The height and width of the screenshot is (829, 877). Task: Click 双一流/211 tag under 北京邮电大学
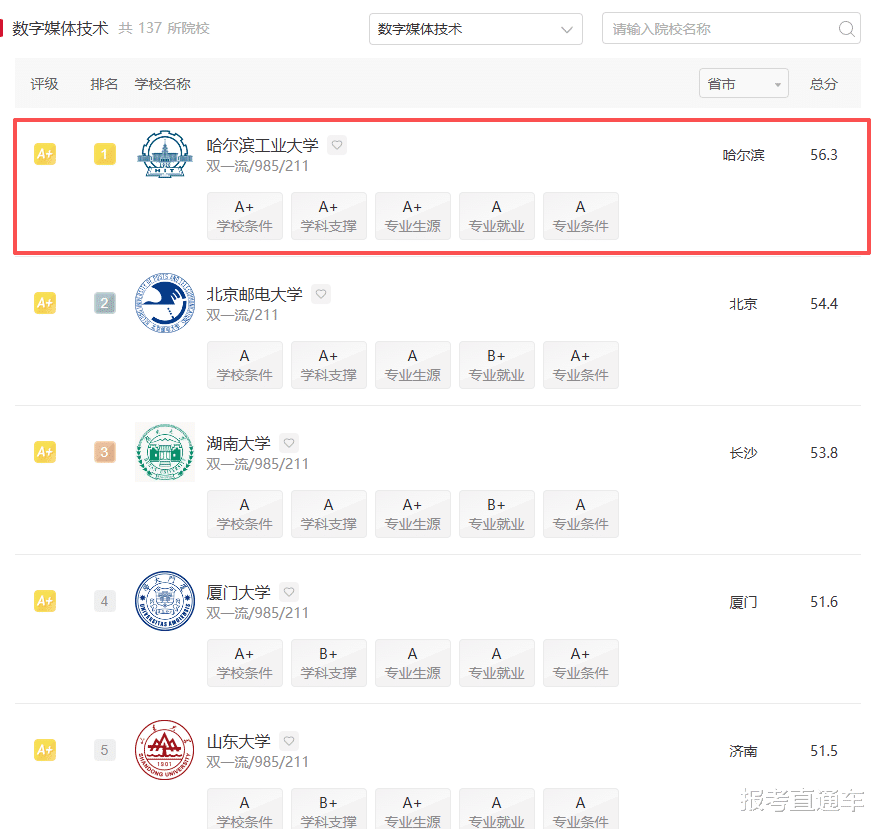242,315
